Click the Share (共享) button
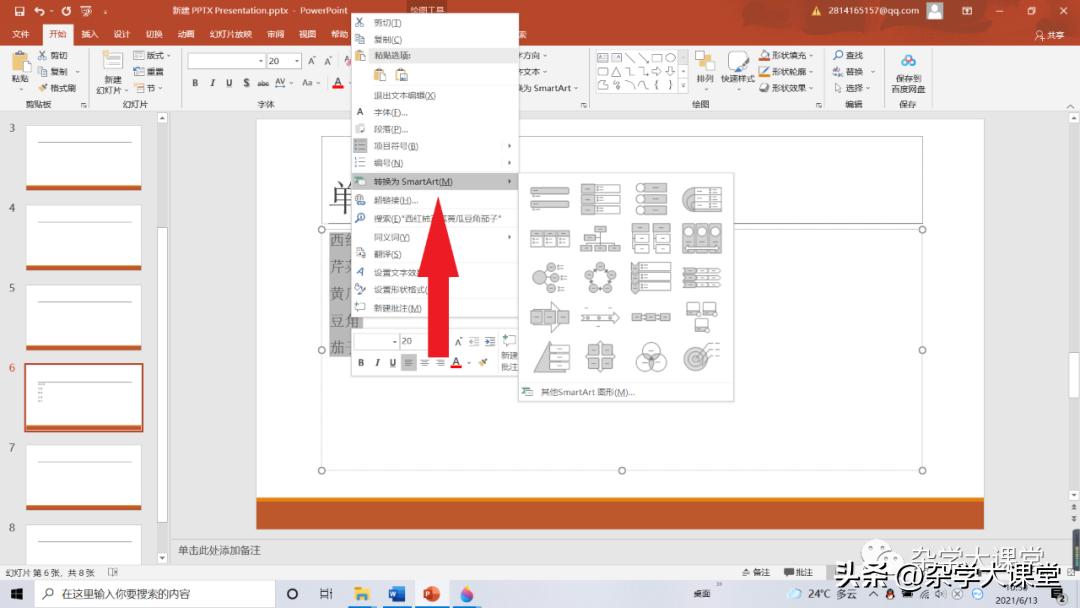Image resolution: width=1080 pixels, height=608 pixels. pos(1050,35)
